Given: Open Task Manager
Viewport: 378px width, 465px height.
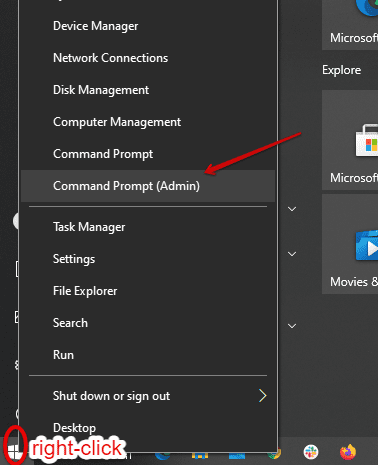Looking at the screenshot, I should (148, 227).
